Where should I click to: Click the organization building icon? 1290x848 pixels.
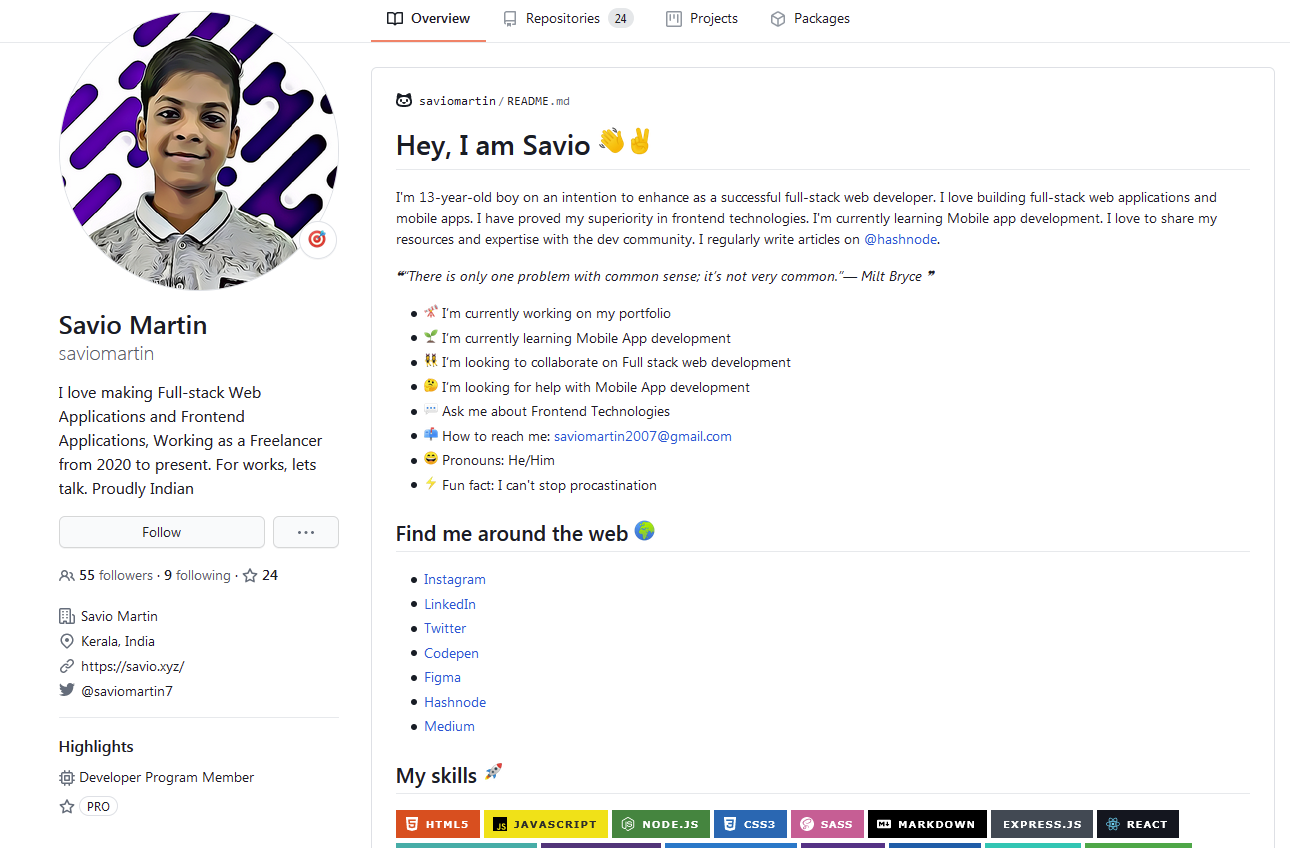pos(67,616)
